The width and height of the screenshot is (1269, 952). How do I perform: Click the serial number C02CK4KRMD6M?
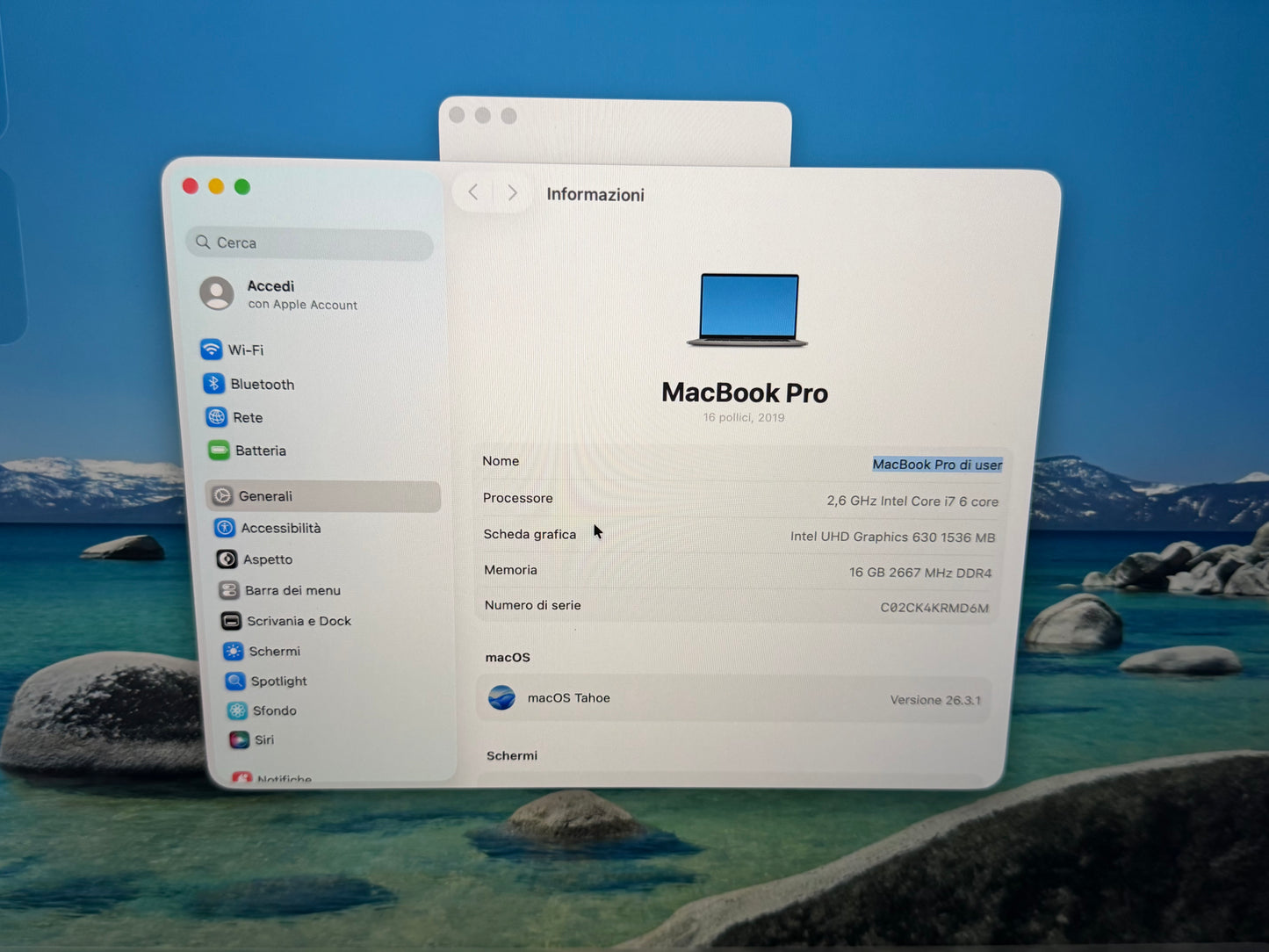tap(934, 608)
